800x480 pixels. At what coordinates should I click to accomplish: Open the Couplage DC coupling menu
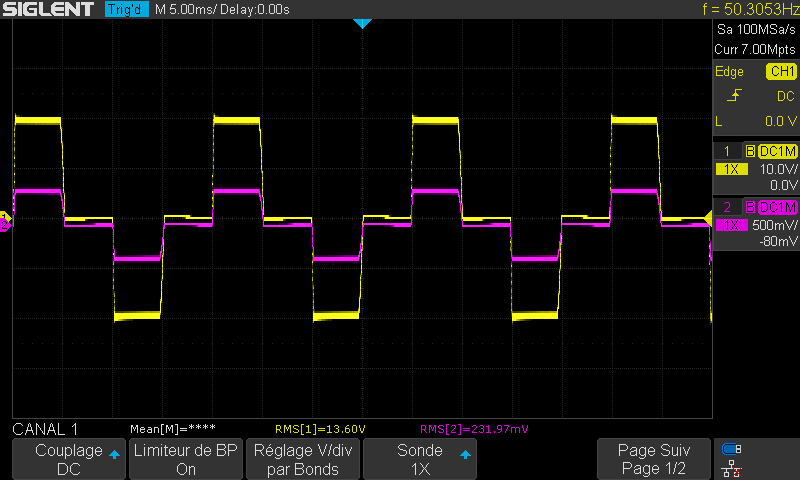(69, 459)
